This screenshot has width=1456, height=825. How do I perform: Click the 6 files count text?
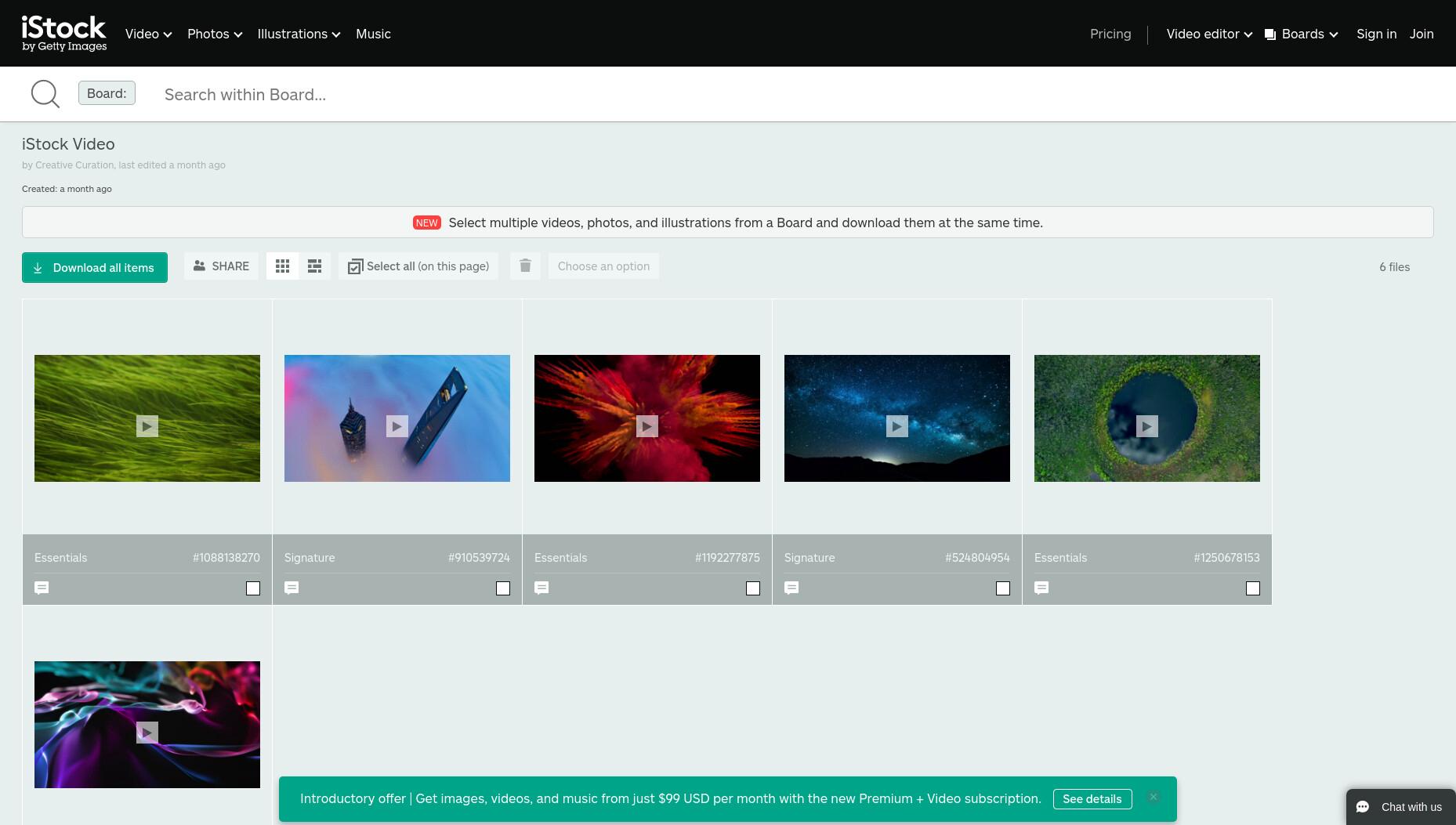pyautogui.click(x=1394, y=267)
